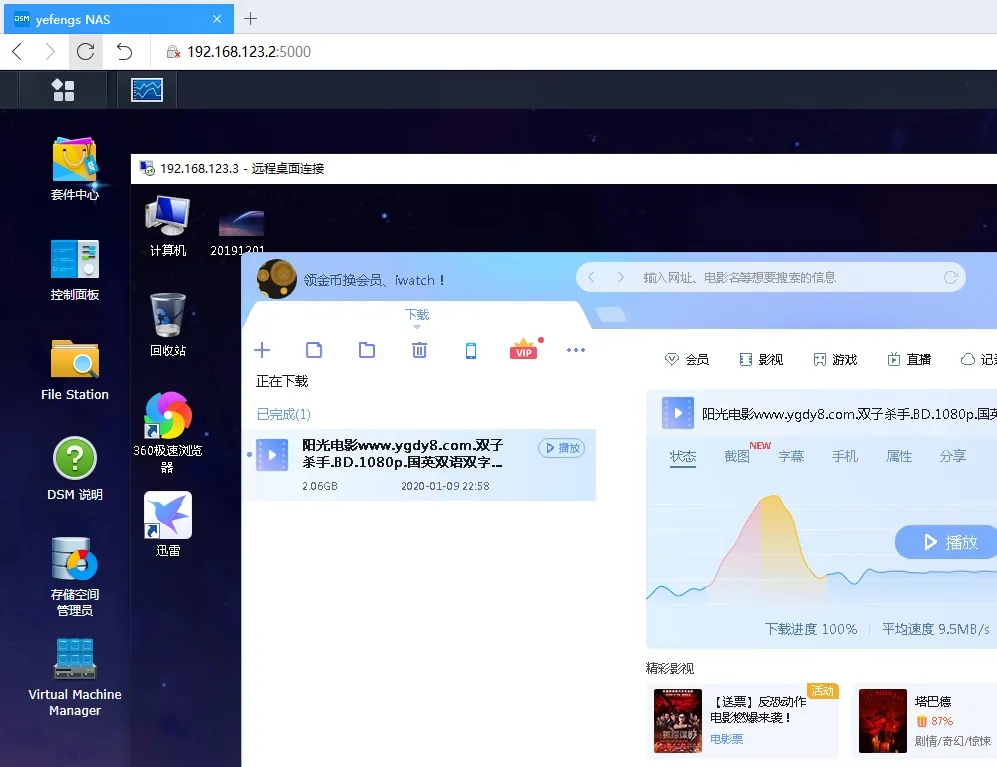Viewport: 997px width, 767px height.
Task: Open the VIP crown icon
Action: (x=524, y=349)
